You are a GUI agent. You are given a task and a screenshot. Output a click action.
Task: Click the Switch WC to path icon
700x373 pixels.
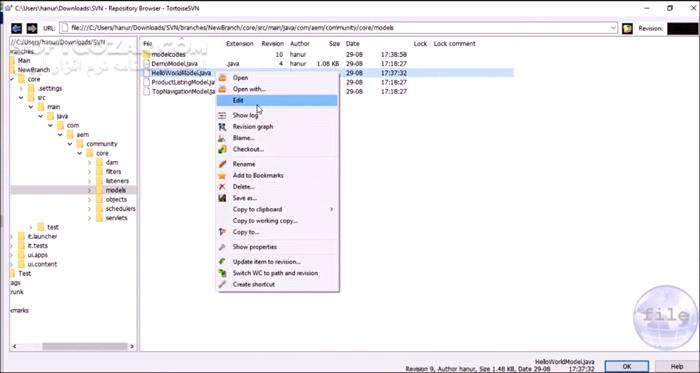coord(222,273)
